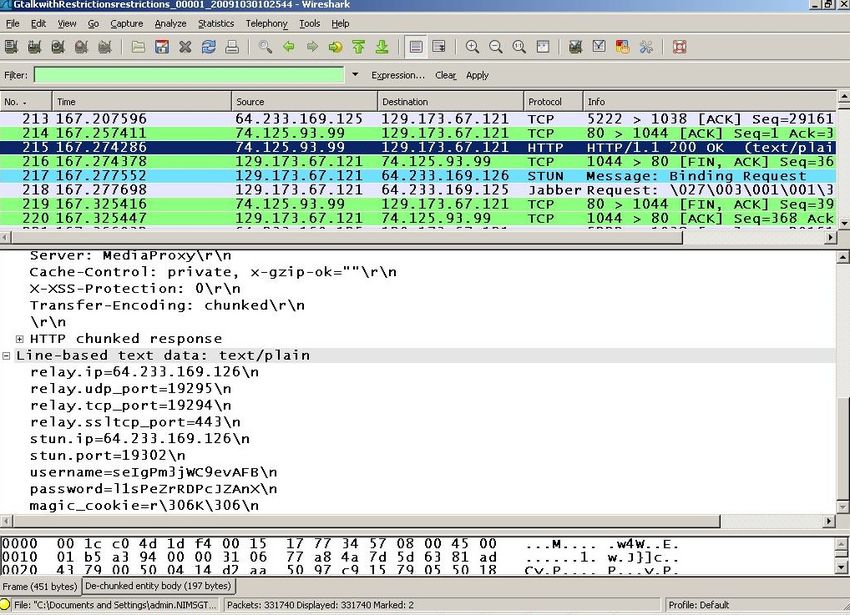The image size is (850, 615).
Task: Open recent filters dropdown arrow
Action: (x=355, y=74)
